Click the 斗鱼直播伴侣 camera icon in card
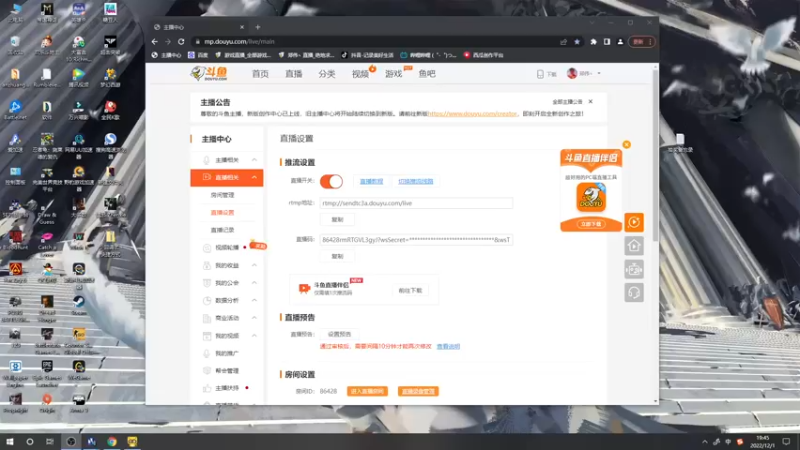800x450 pixels. (x=304, y=289)
